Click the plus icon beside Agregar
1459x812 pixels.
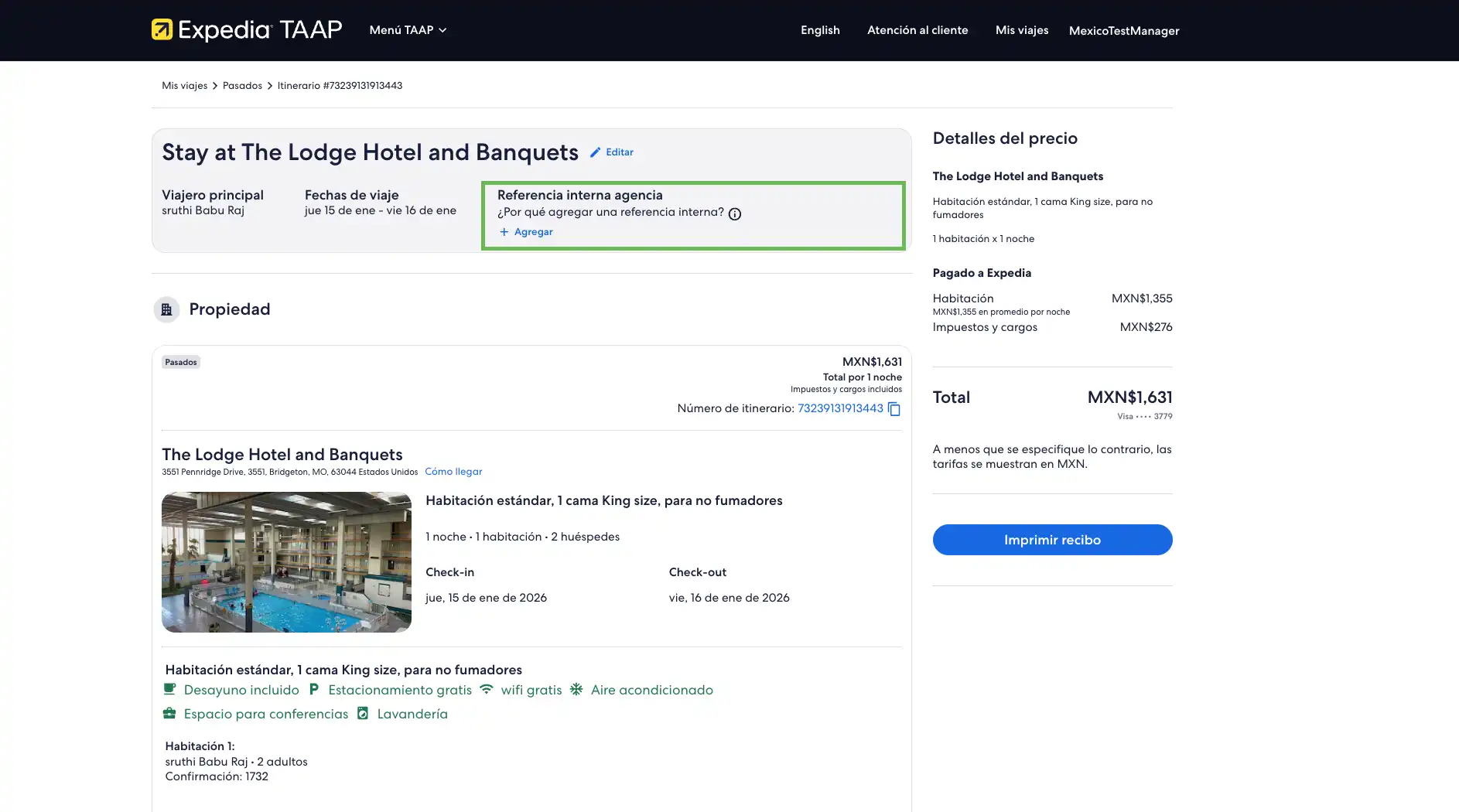504,232
